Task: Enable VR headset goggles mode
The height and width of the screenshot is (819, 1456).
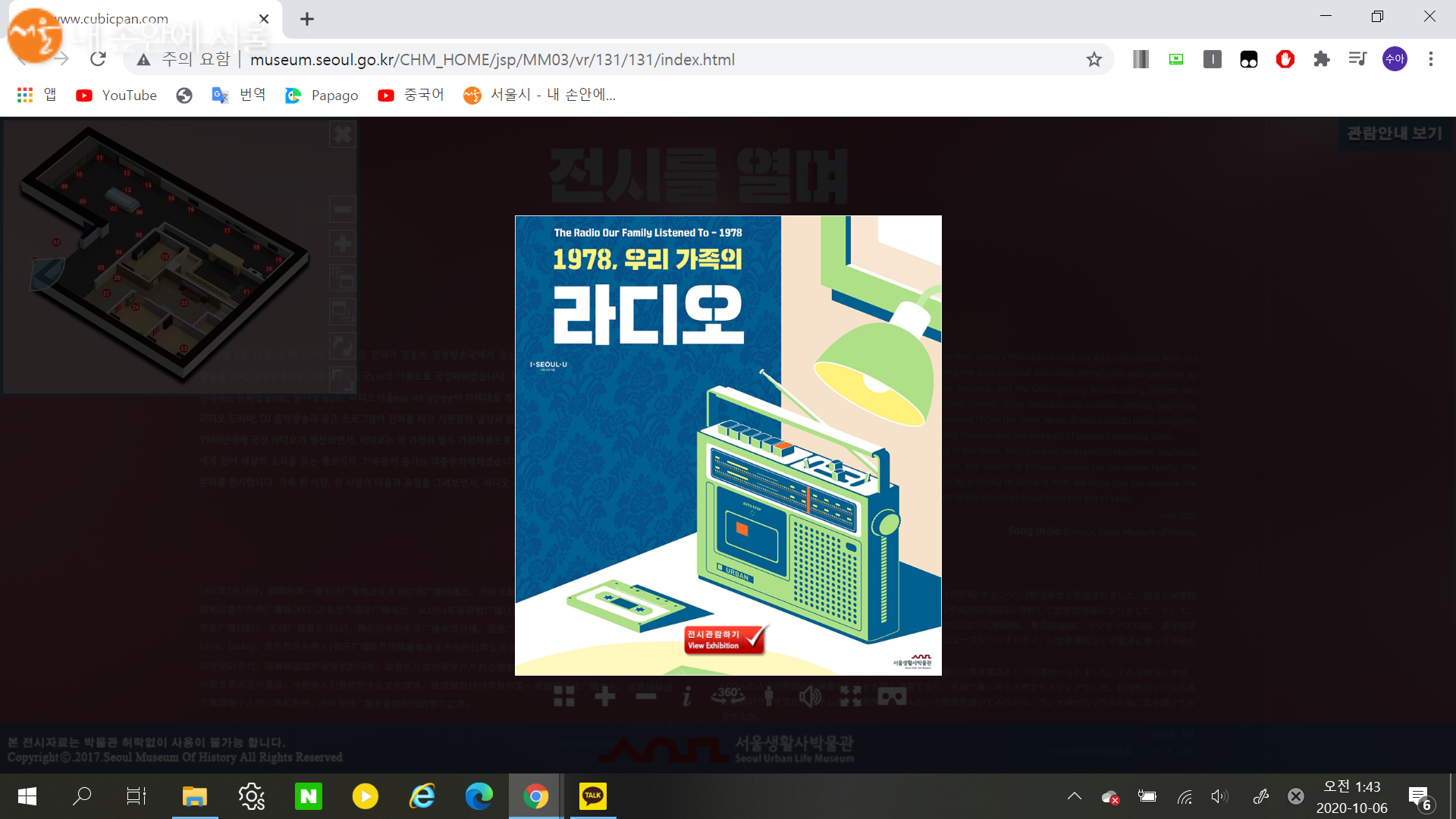Action: point(892,696)
